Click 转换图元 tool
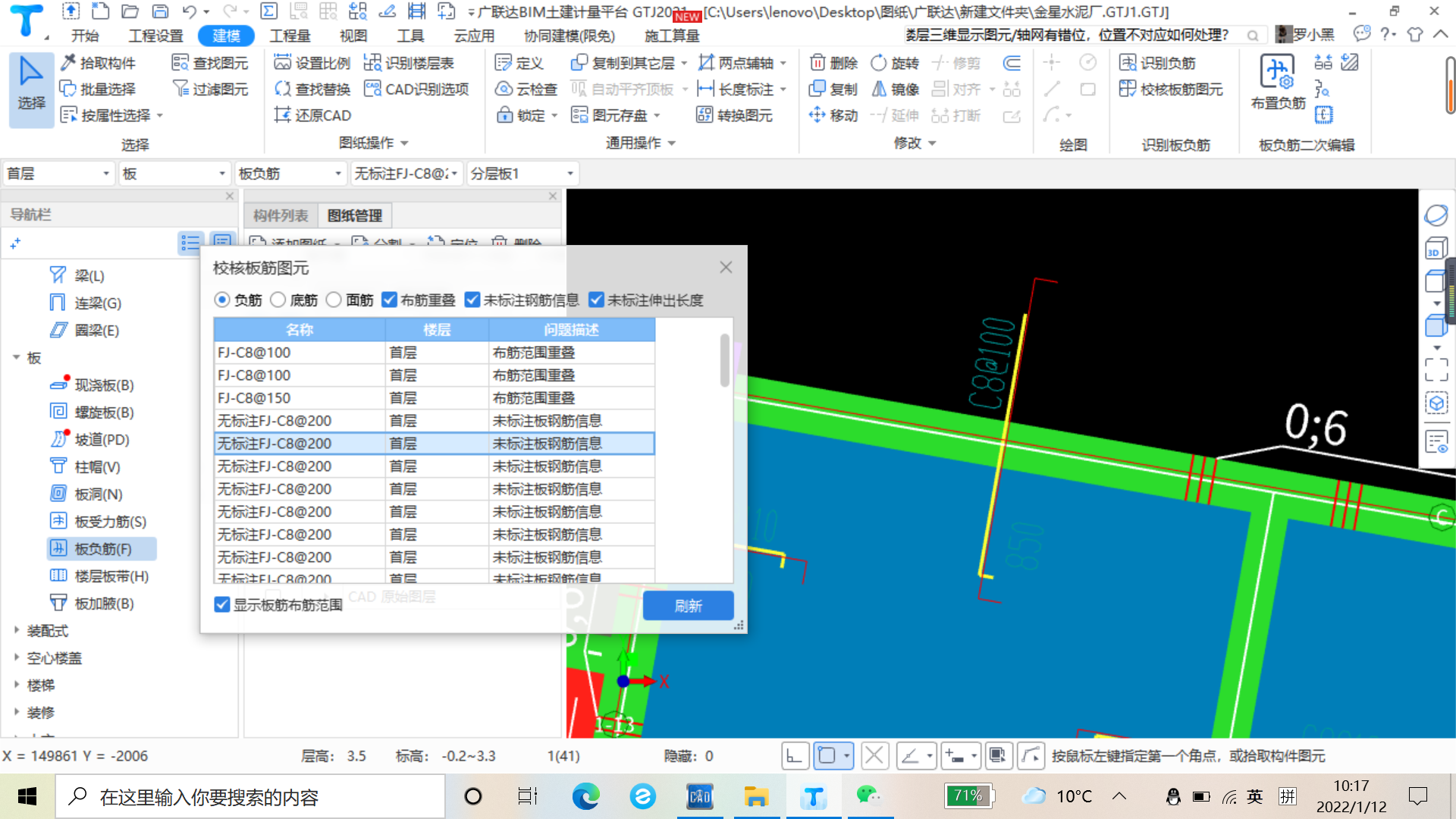The width and height of the screenshot is (1456, 819). tap(734, 115)
